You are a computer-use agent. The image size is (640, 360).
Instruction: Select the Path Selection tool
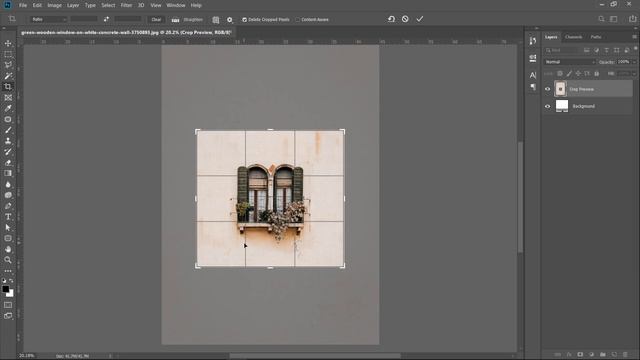pos(8,228)
